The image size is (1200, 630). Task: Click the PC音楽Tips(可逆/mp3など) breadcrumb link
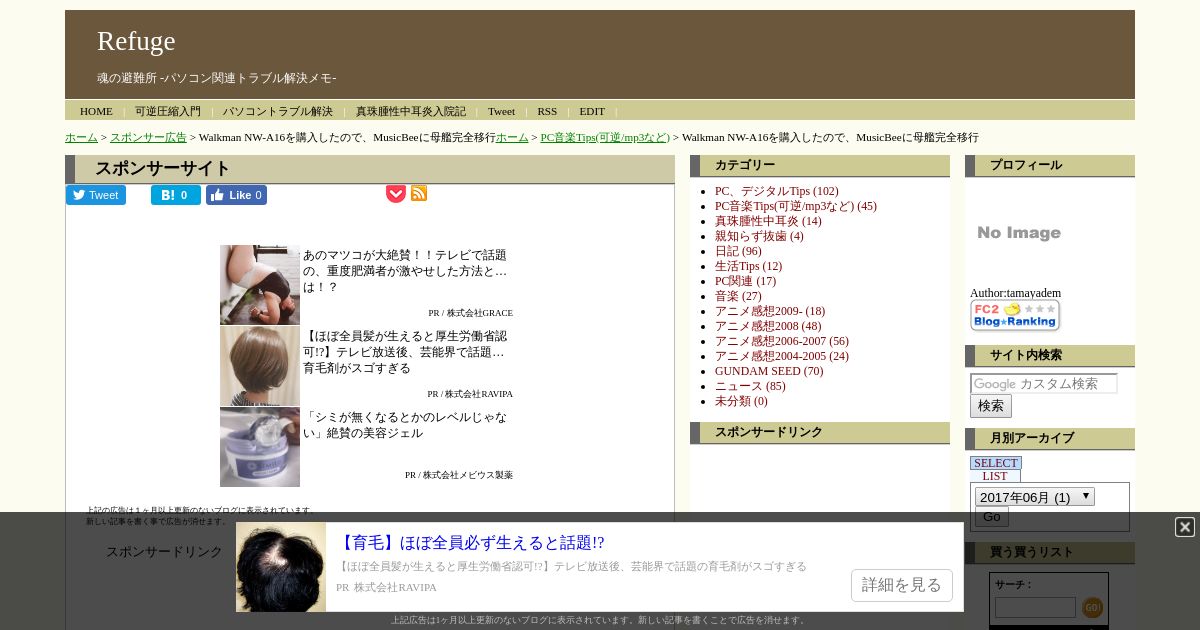(x=605, y=137)
